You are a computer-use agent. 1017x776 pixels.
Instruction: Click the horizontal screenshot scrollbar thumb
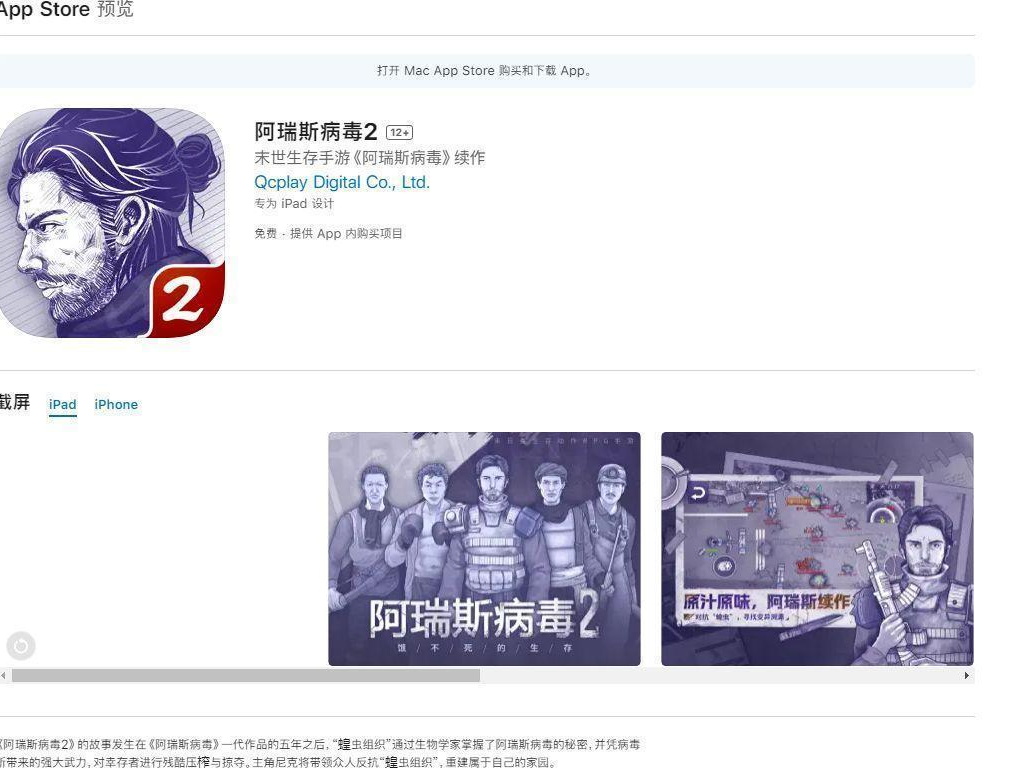pos(246,675)
